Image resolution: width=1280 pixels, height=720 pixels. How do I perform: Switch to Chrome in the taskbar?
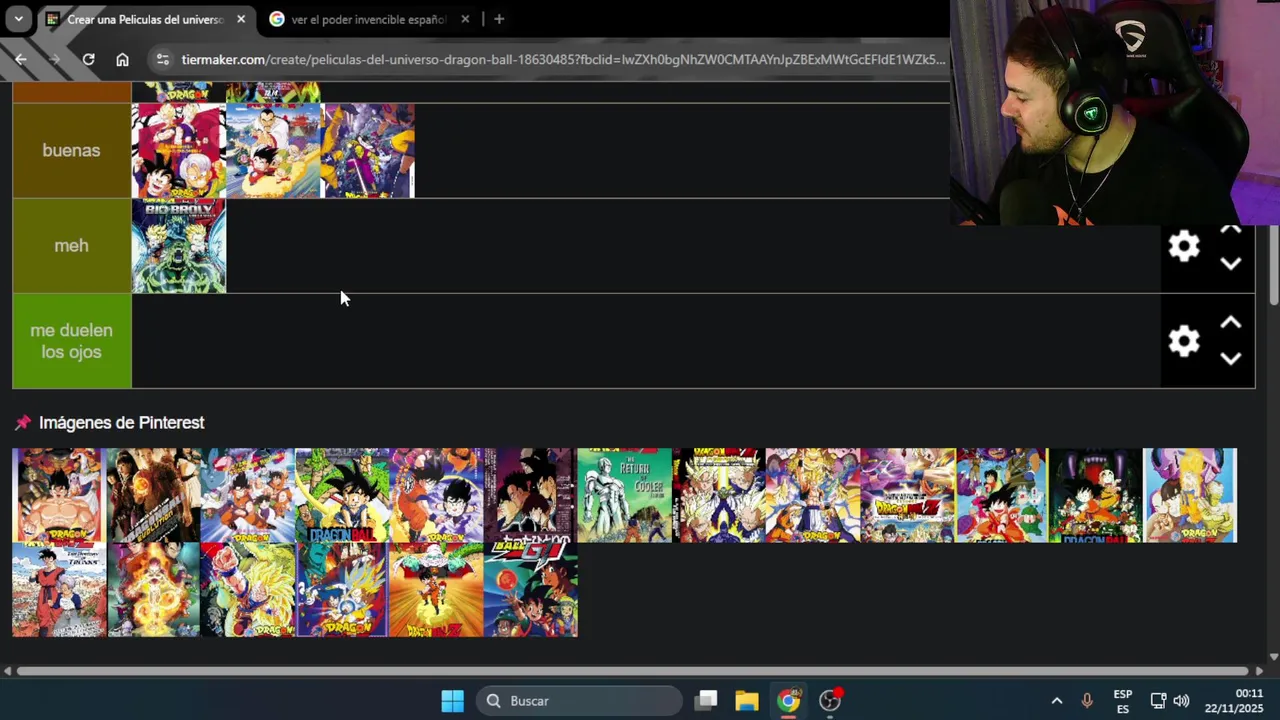(789, 701)
